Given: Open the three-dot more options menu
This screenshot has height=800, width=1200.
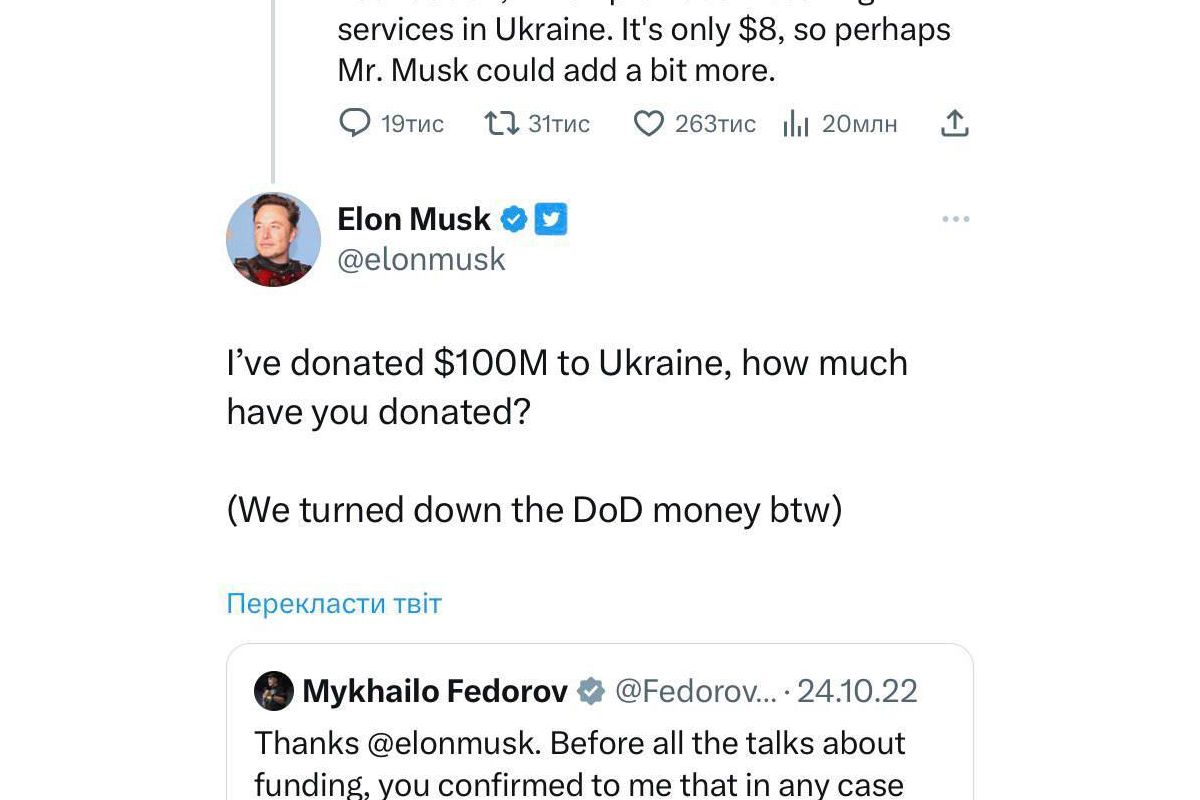Looking at the screenshot, I should (x=956, y=219).
